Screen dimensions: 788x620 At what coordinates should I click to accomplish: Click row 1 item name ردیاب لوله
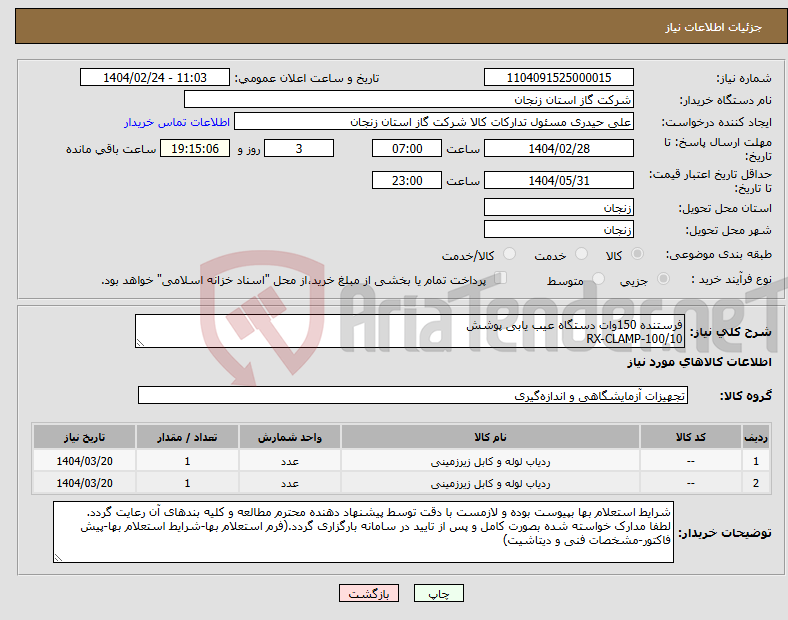[x=490, y=461]
